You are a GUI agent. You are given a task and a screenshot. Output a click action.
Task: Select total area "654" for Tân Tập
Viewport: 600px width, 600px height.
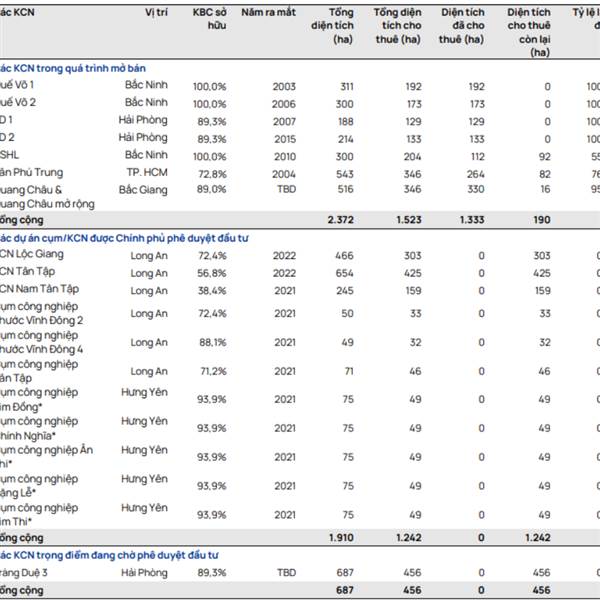[x=344, y=274]
